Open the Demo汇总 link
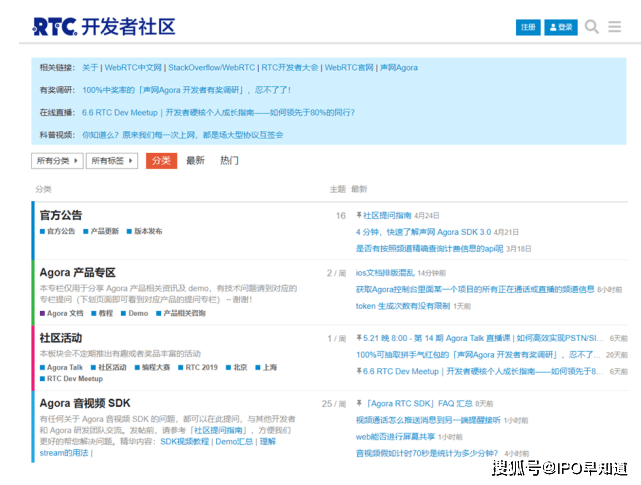This screenshot has height=485, width=641. pos(234,442)
